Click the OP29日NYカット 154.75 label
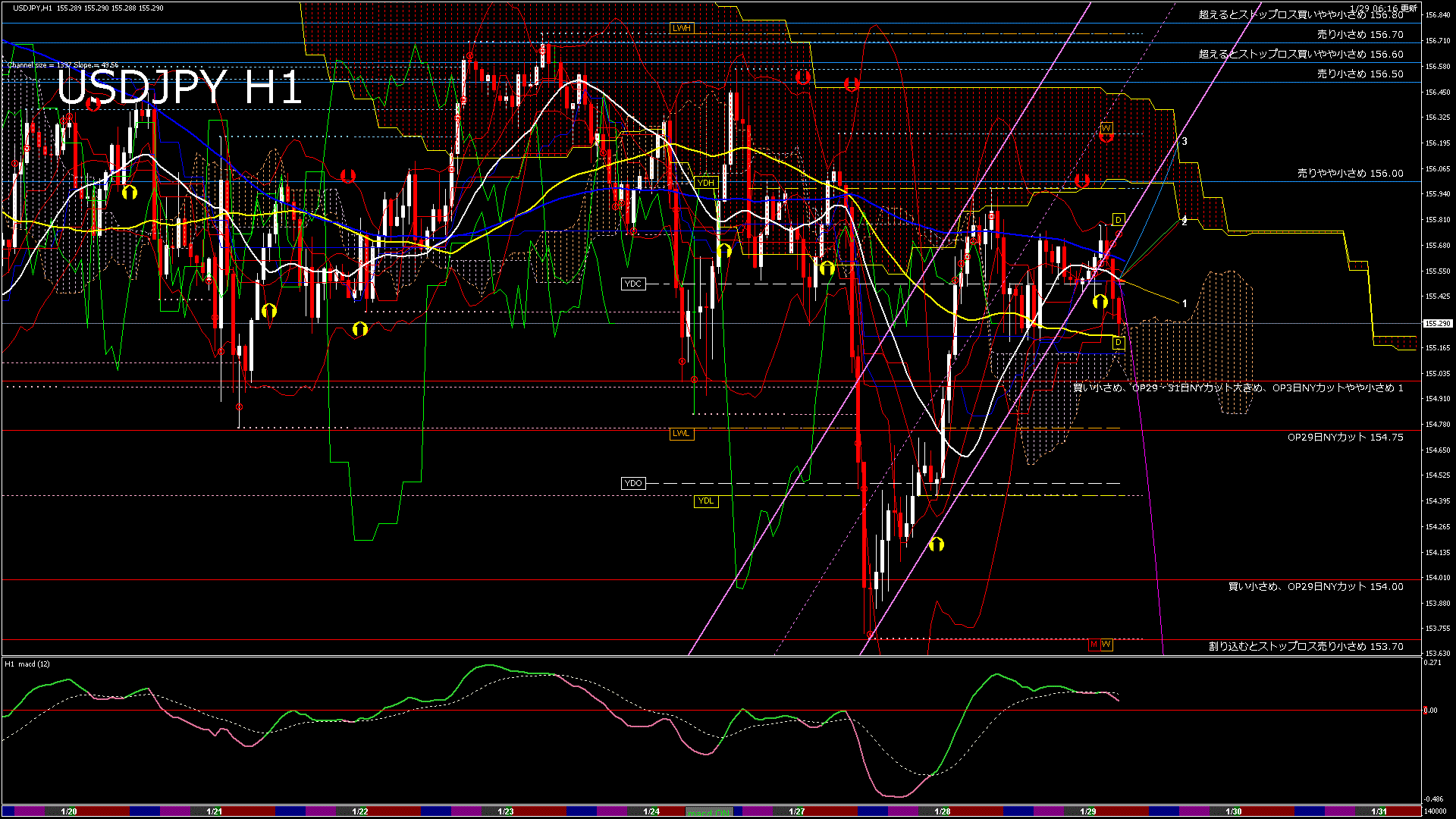Screen dimensions: 1456x819 point(1345,437)
